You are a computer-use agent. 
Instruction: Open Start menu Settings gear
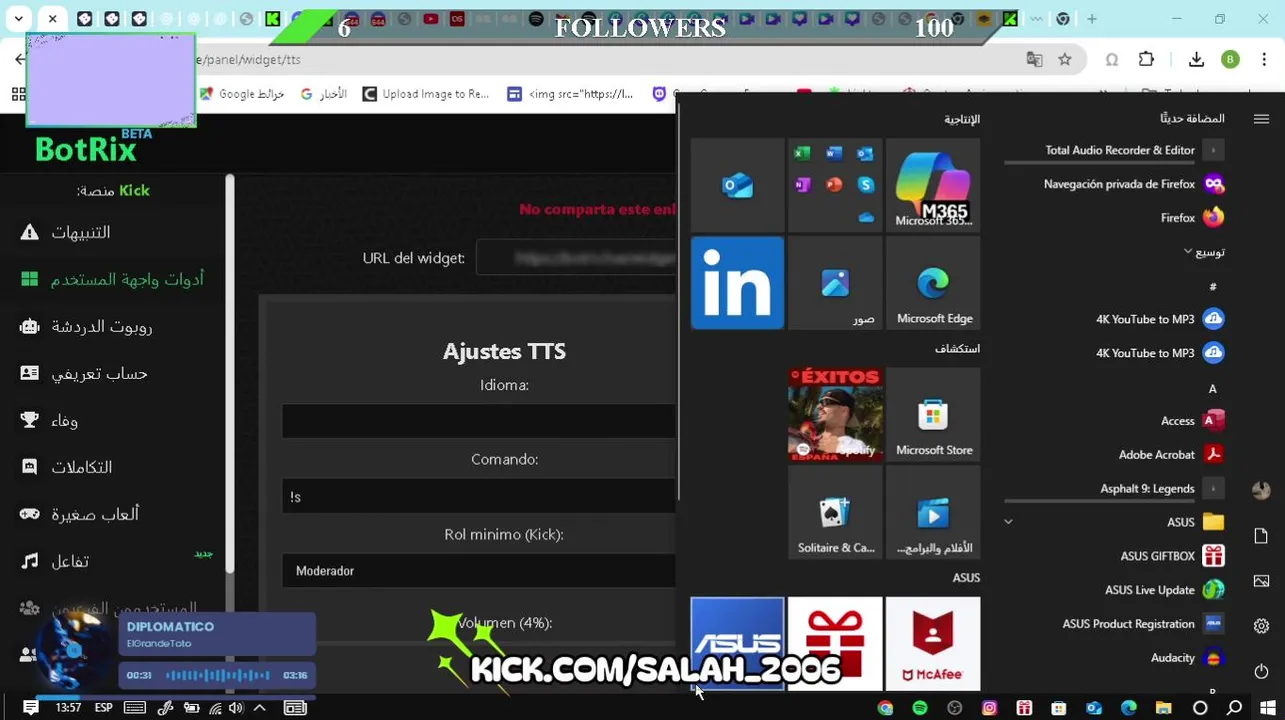coord(1261,626)
